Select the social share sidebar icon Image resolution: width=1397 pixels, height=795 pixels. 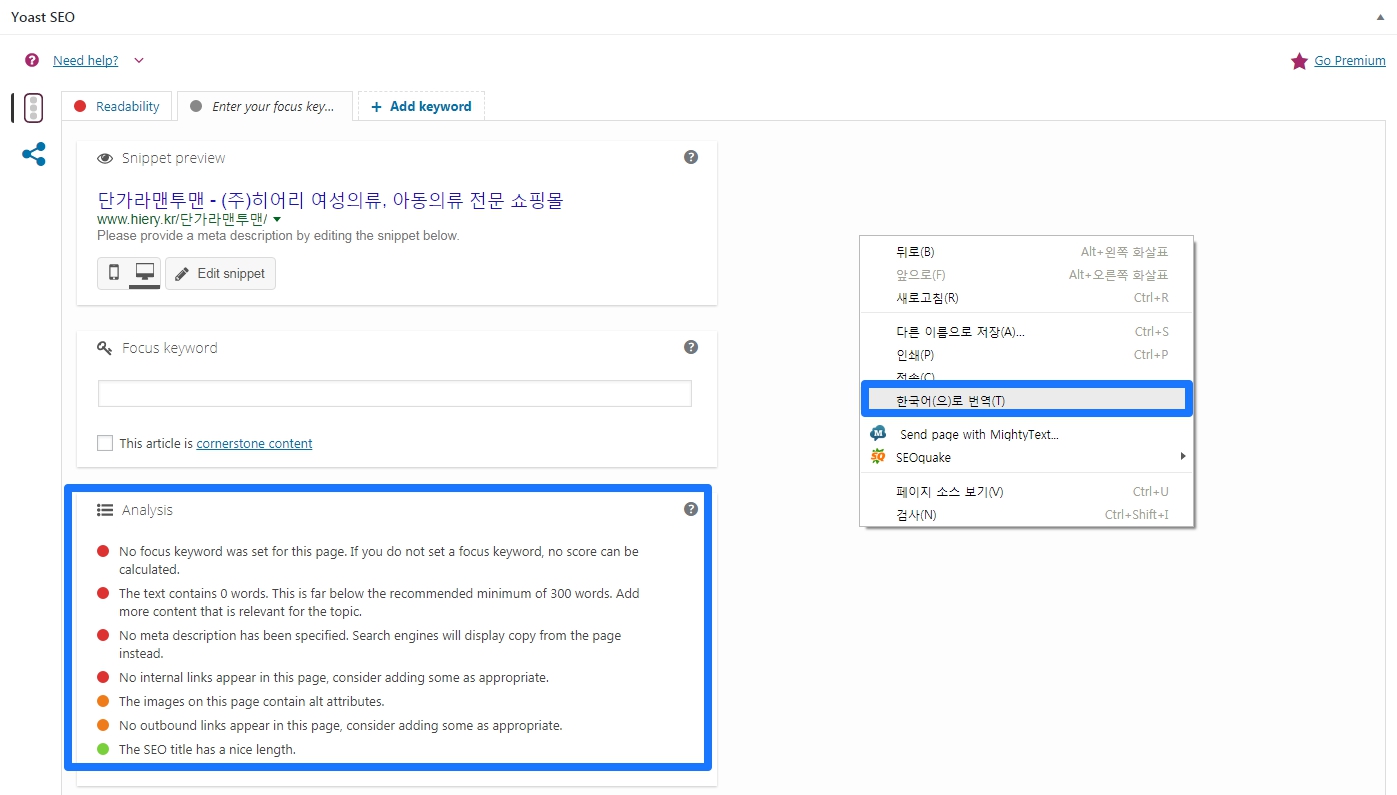tap(33, 154)
